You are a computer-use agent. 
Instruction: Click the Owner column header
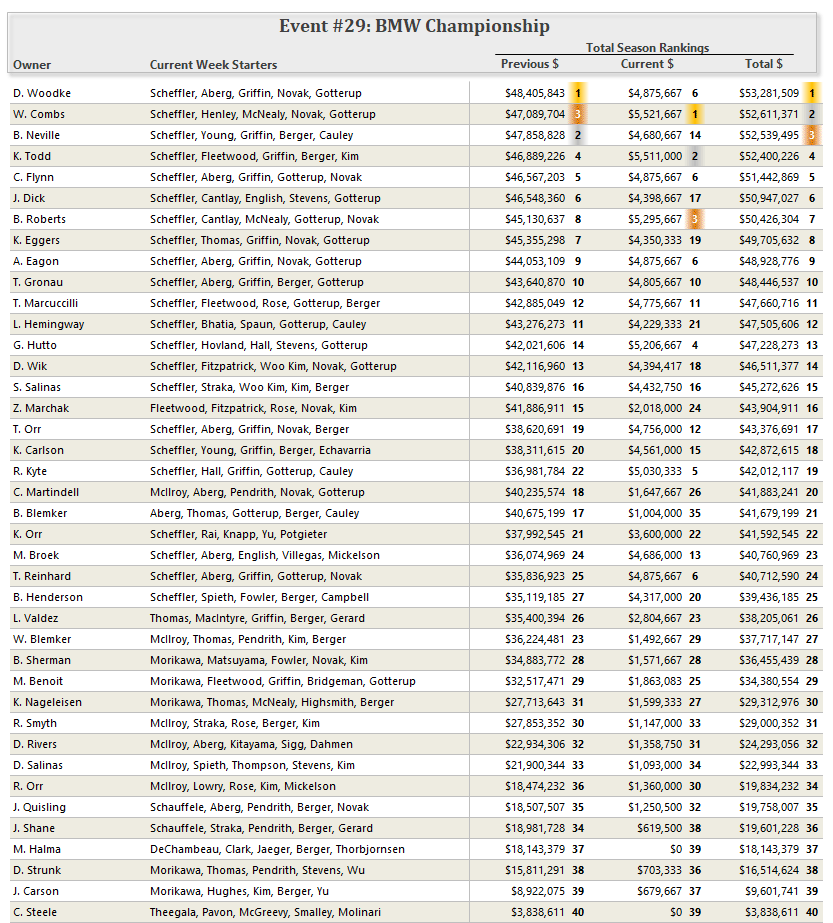32,65
